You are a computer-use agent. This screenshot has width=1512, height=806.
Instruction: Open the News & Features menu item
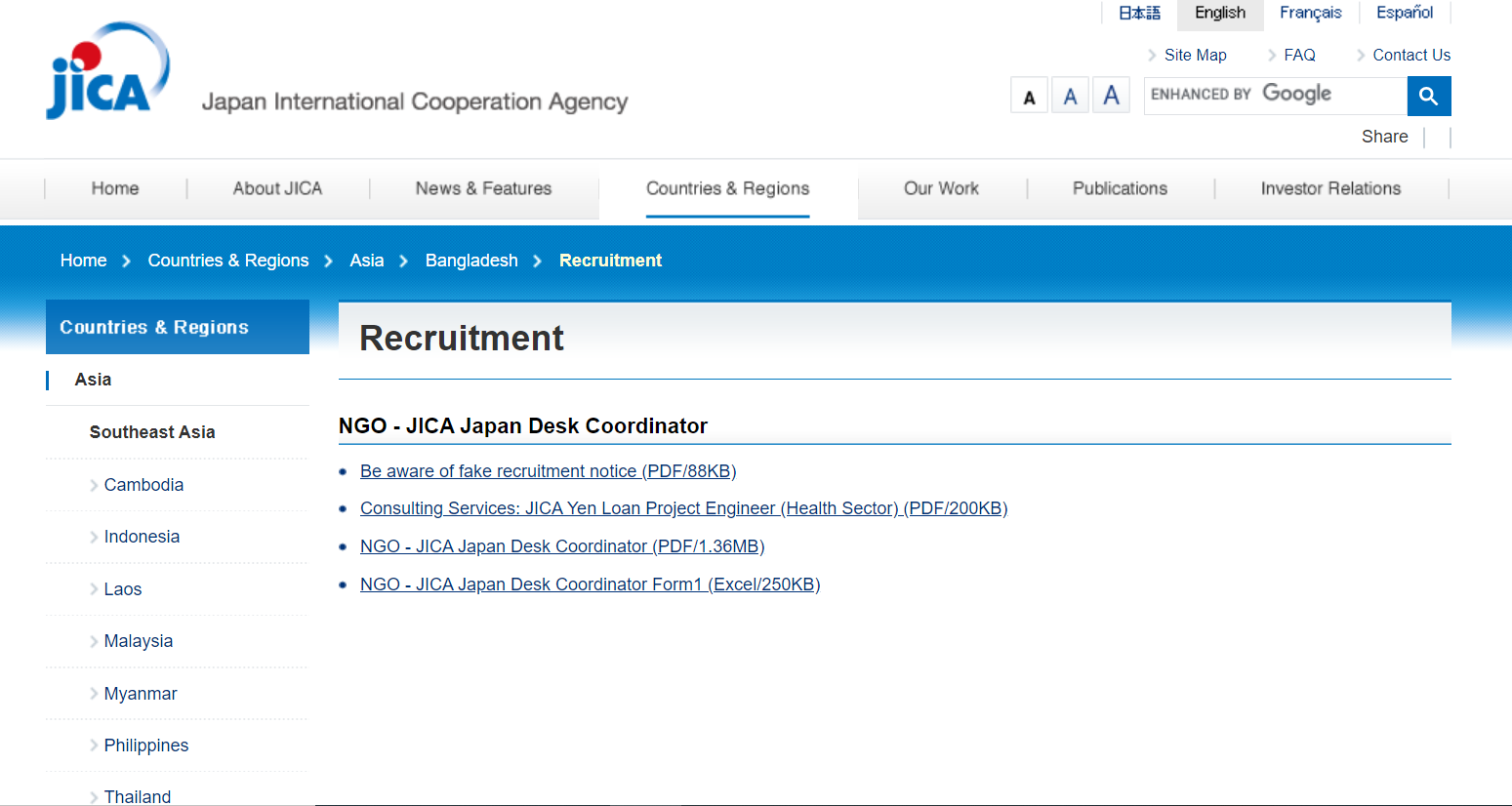coord(483,188)
